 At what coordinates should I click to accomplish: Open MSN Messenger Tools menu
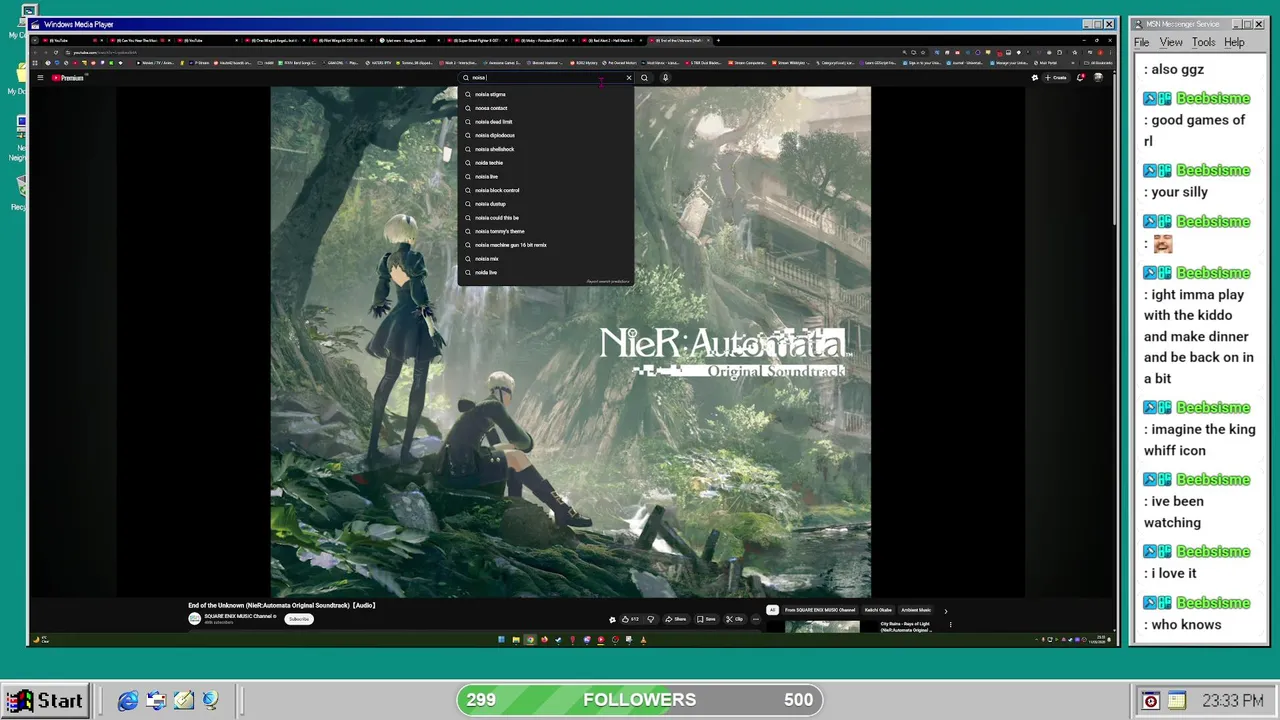1203,43
